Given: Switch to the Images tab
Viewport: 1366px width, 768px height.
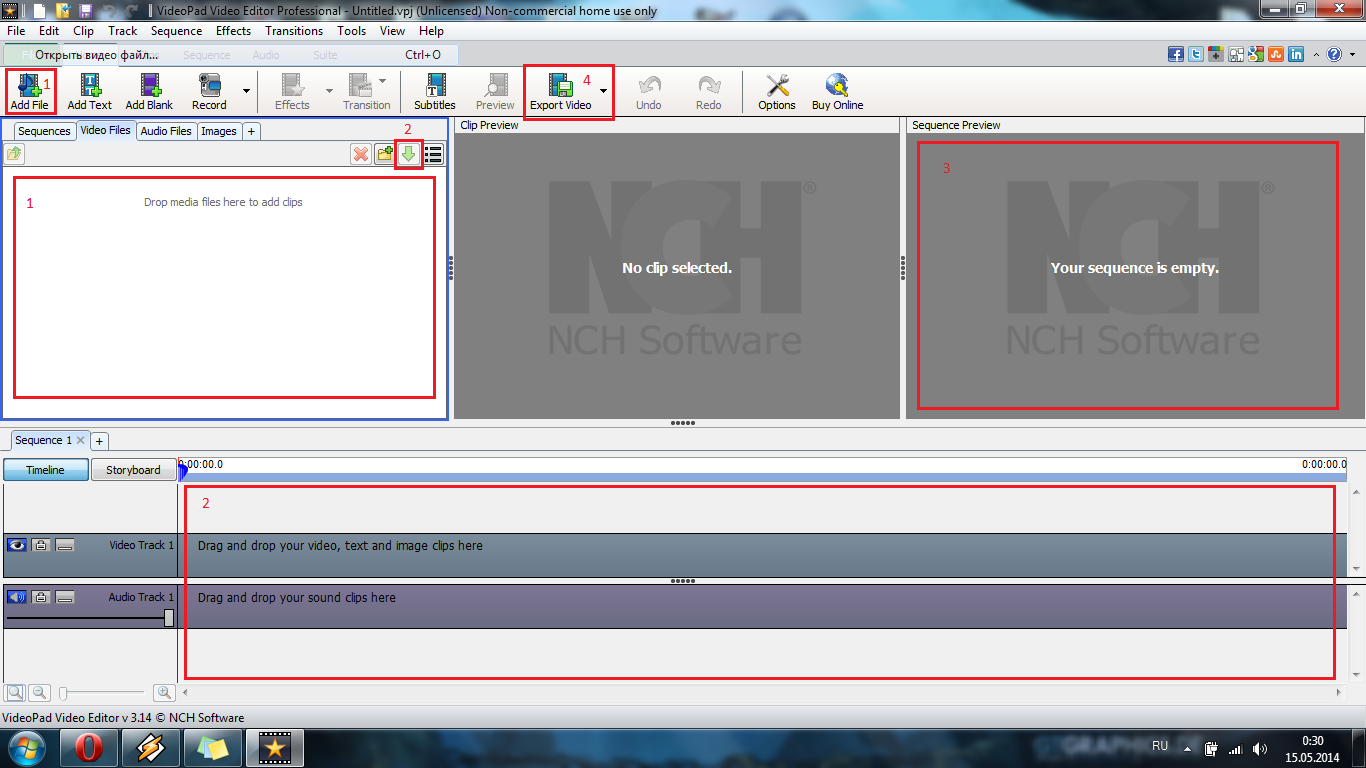Looking at the screenshot, I should (x=219, y=131).
